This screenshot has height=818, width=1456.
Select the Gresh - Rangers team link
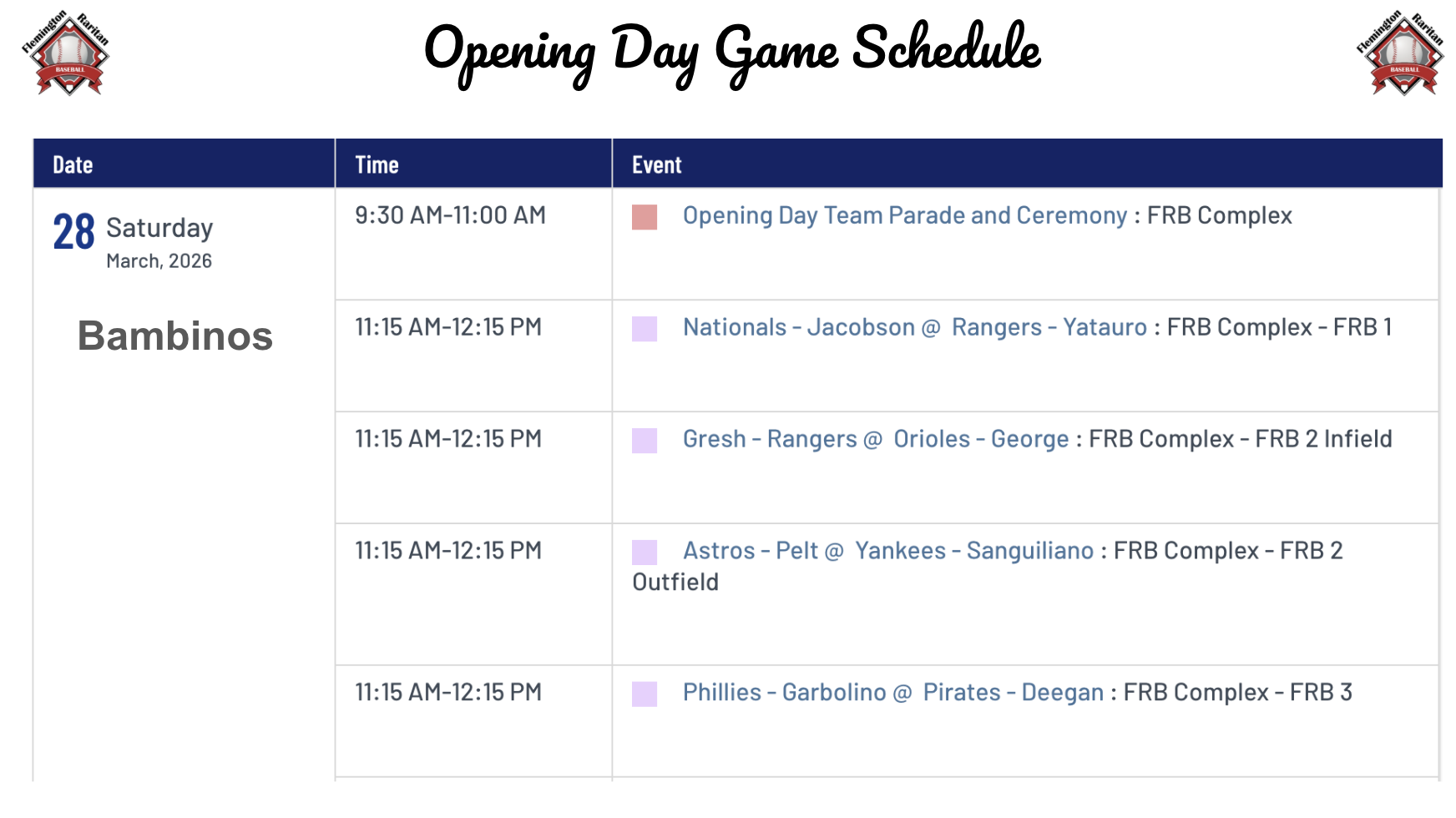tap(770, 439)
